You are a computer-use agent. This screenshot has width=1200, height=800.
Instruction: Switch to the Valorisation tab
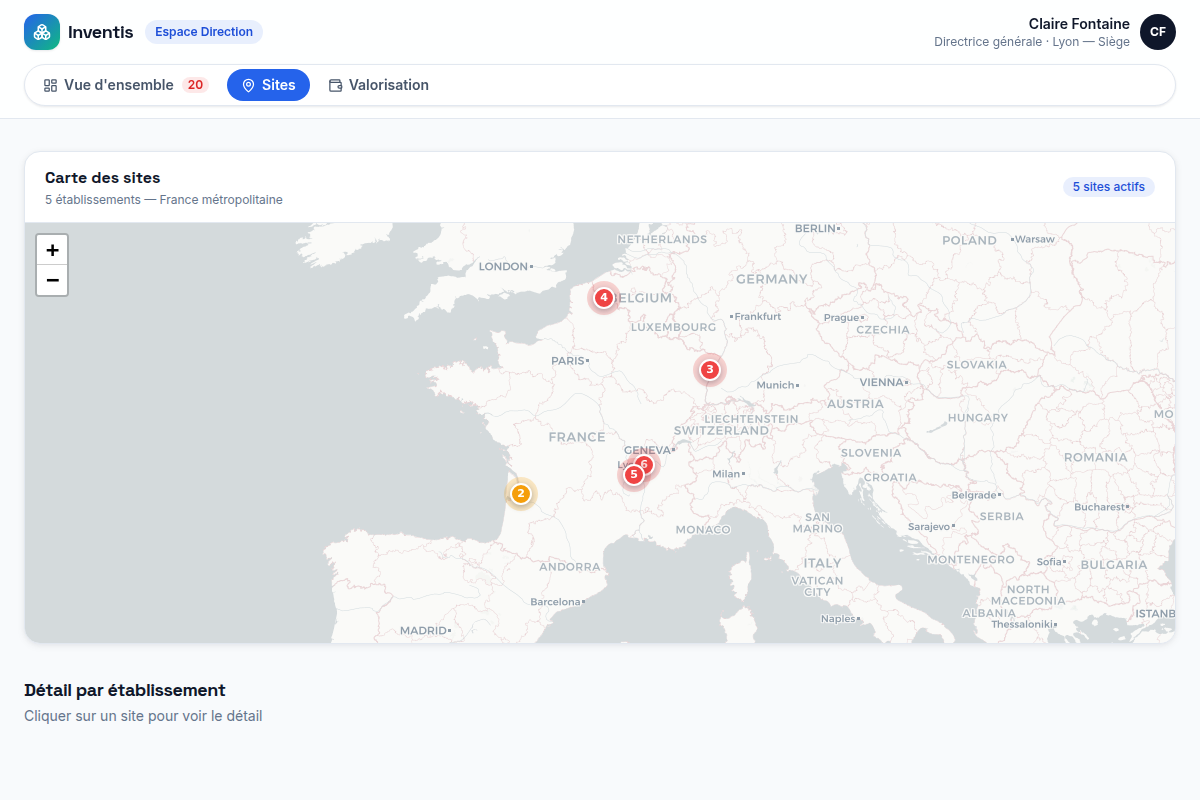(379, 85)
